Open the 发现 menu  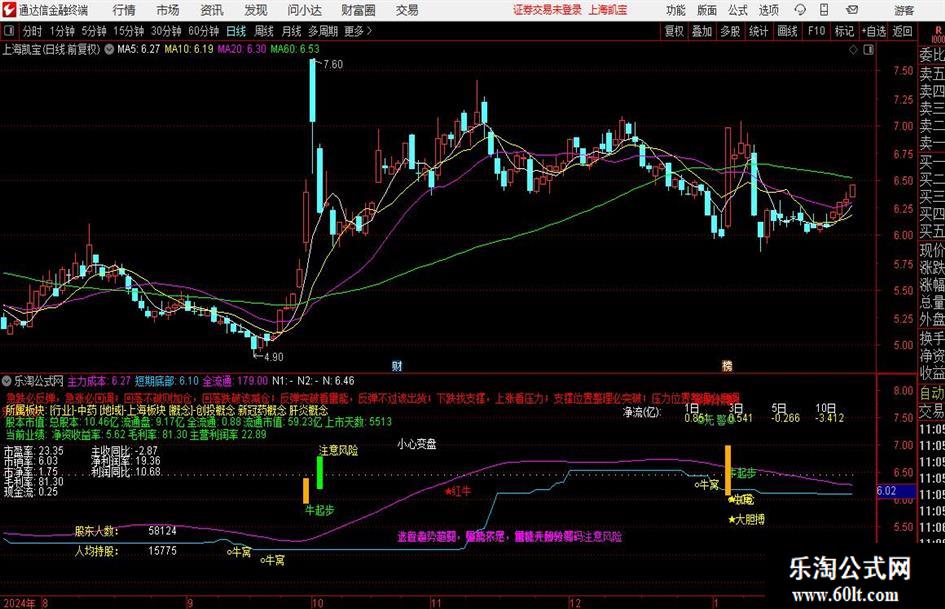(256, 10)
